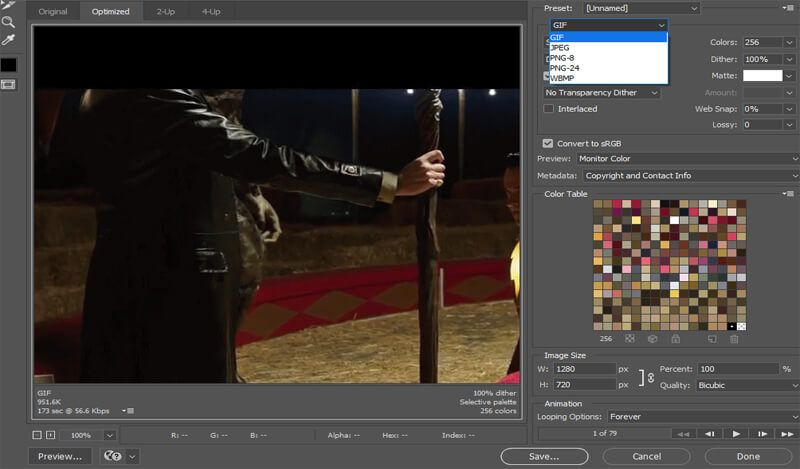Delete selected color with trash icon
This screenshot has width=800, height=469.
coord(734,339)
